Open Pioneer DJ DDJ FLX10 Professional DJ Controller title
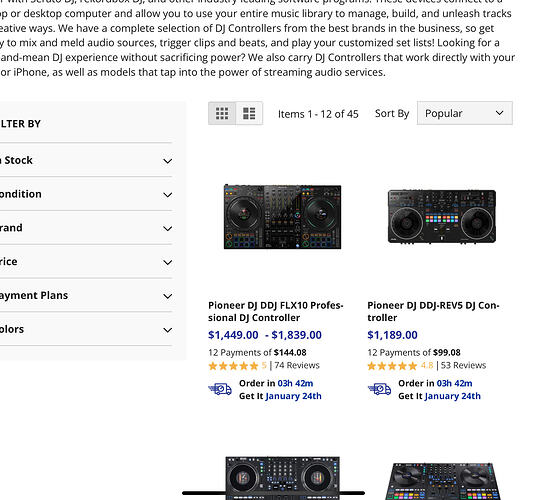 click(276, 311)
